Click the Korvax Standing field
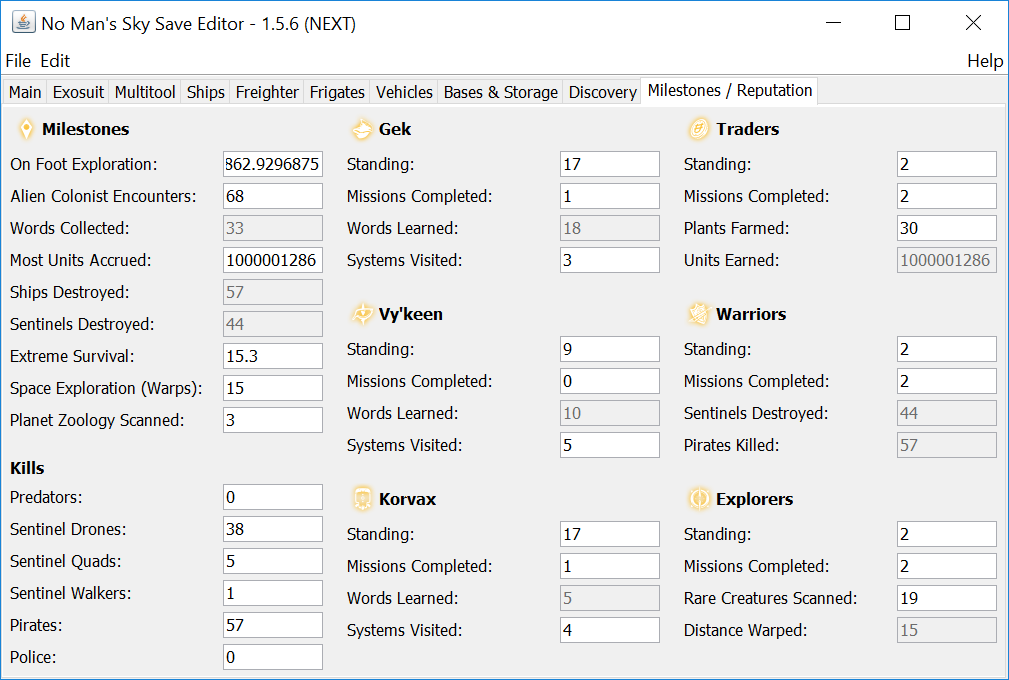 tap(609, 534)
